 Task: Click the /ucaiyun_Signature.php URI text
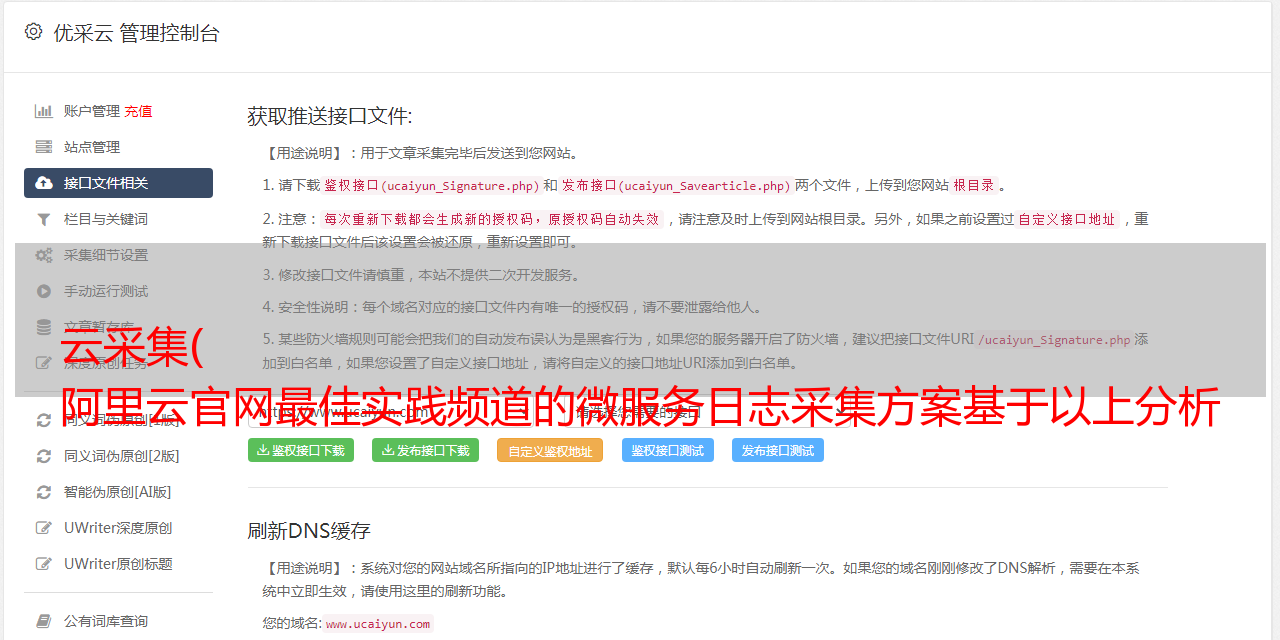click(x=1054, y=339)
